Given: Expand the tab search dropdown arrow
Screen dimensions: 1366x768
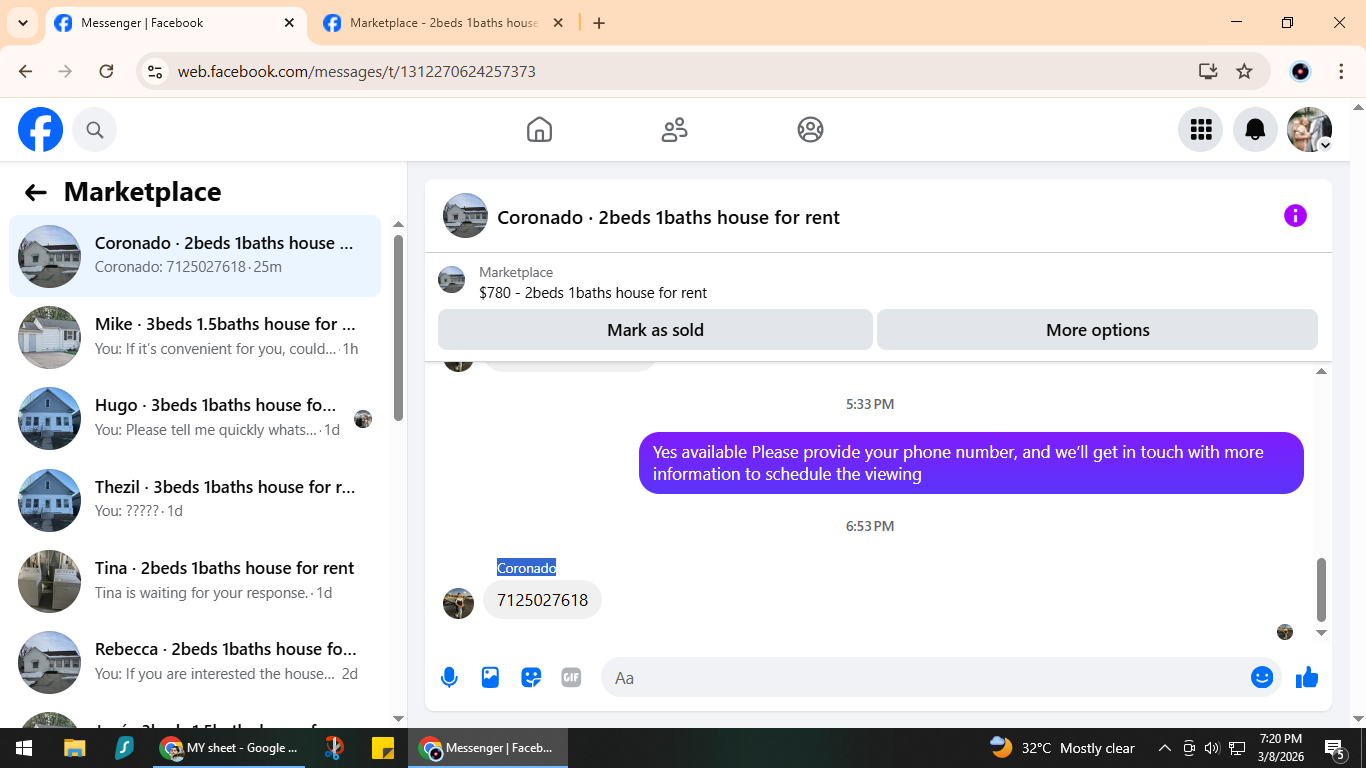Looking at the screenshot, I should [x=23, y=23].
